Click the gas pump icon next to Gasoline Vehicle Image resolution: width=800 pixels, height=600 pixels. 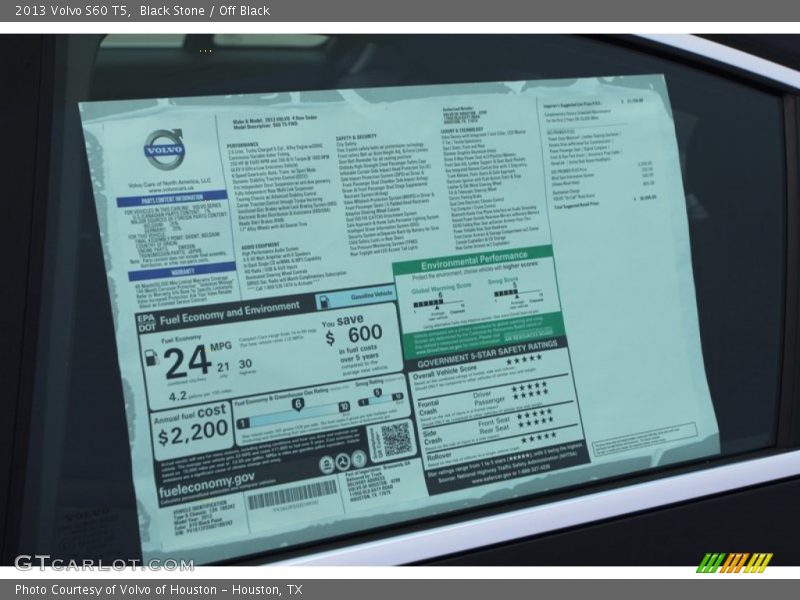click(323, 302)
